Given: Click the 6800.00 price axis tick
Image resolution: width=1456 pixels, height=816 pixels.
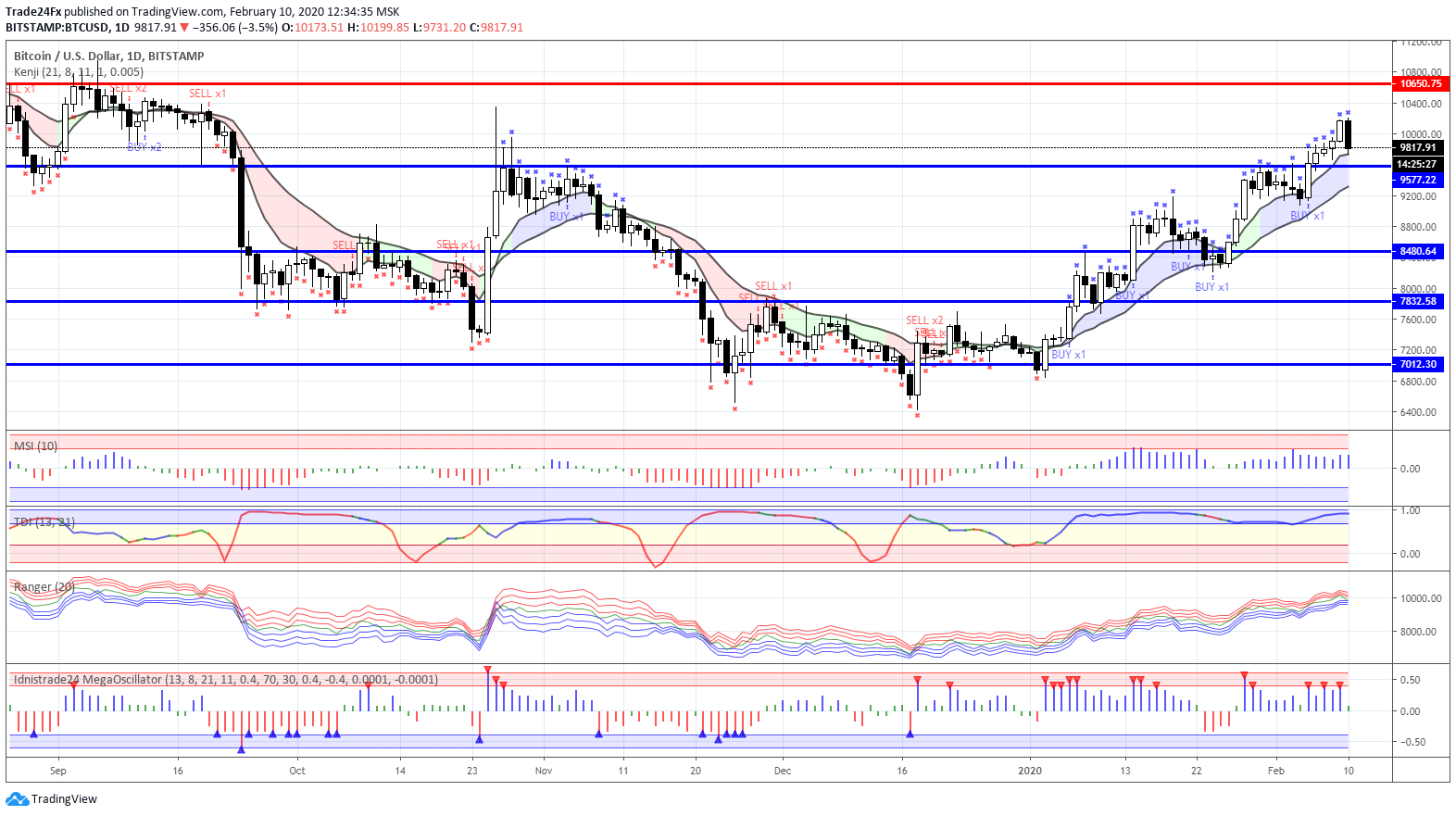Looking at the screenshot, I should point(1418,382).
